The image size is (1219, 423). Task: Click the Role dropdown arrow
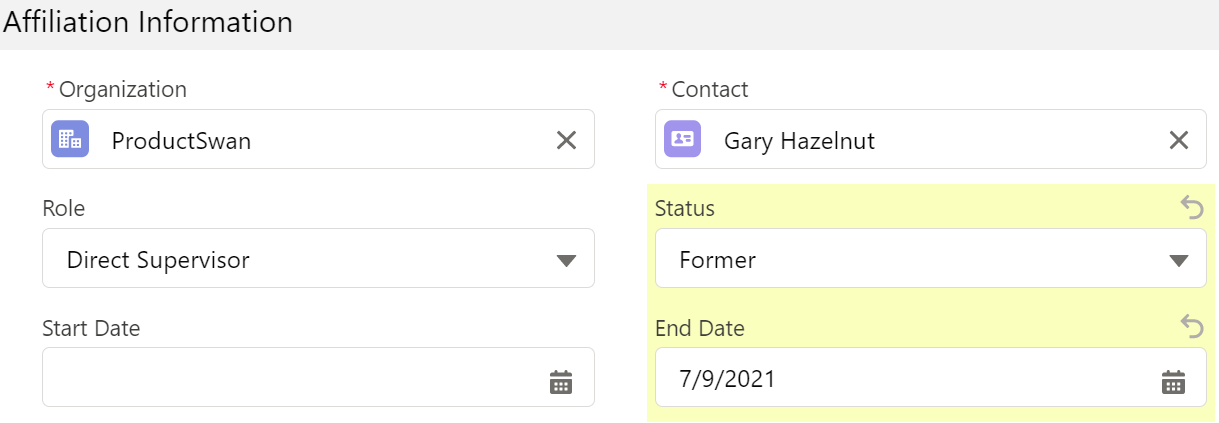[566, 261]
